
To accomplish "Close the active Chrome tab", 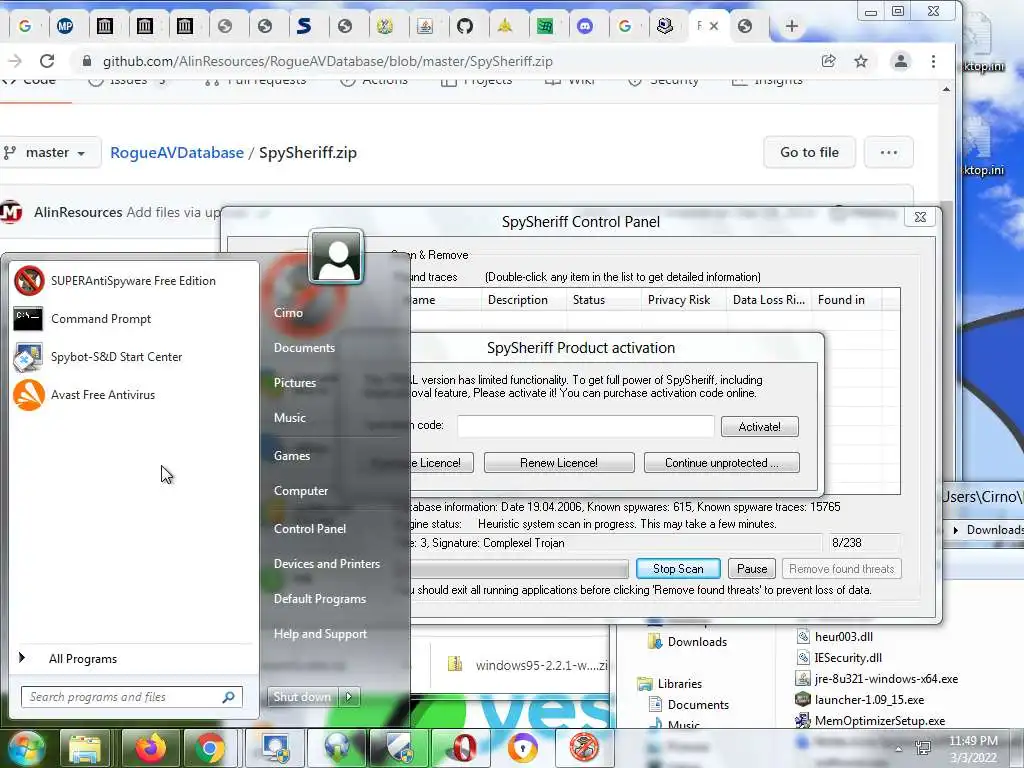I will point(714,26).
